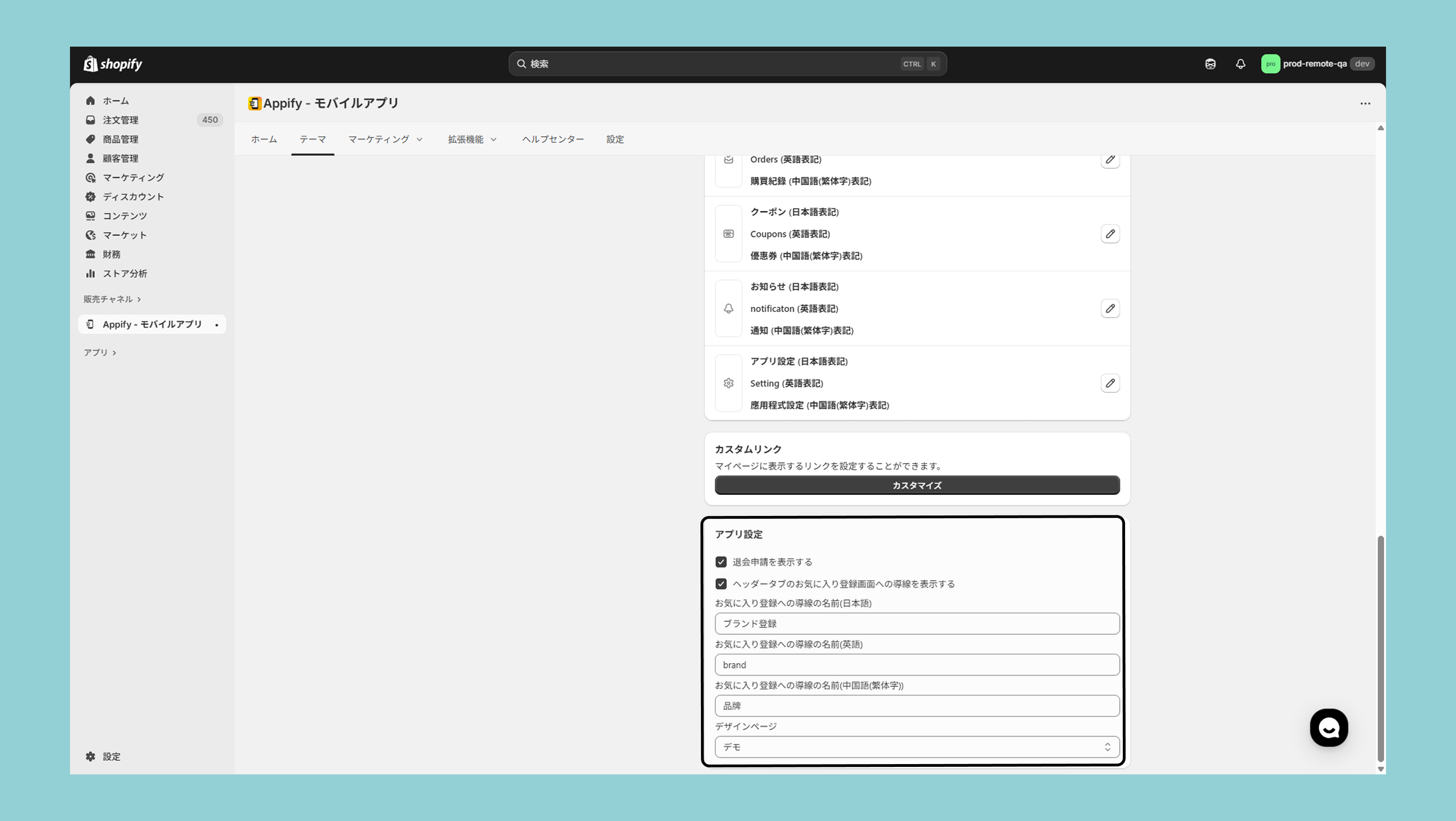Open 注文管理 in the sidebar
This screenshot has width=1456, height=821.
[x=120, y=120]
